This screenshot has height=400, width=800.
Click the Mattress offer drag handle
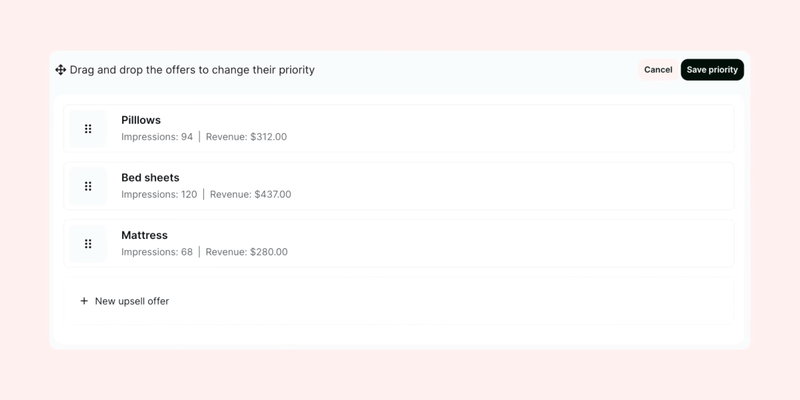point(88,244)
